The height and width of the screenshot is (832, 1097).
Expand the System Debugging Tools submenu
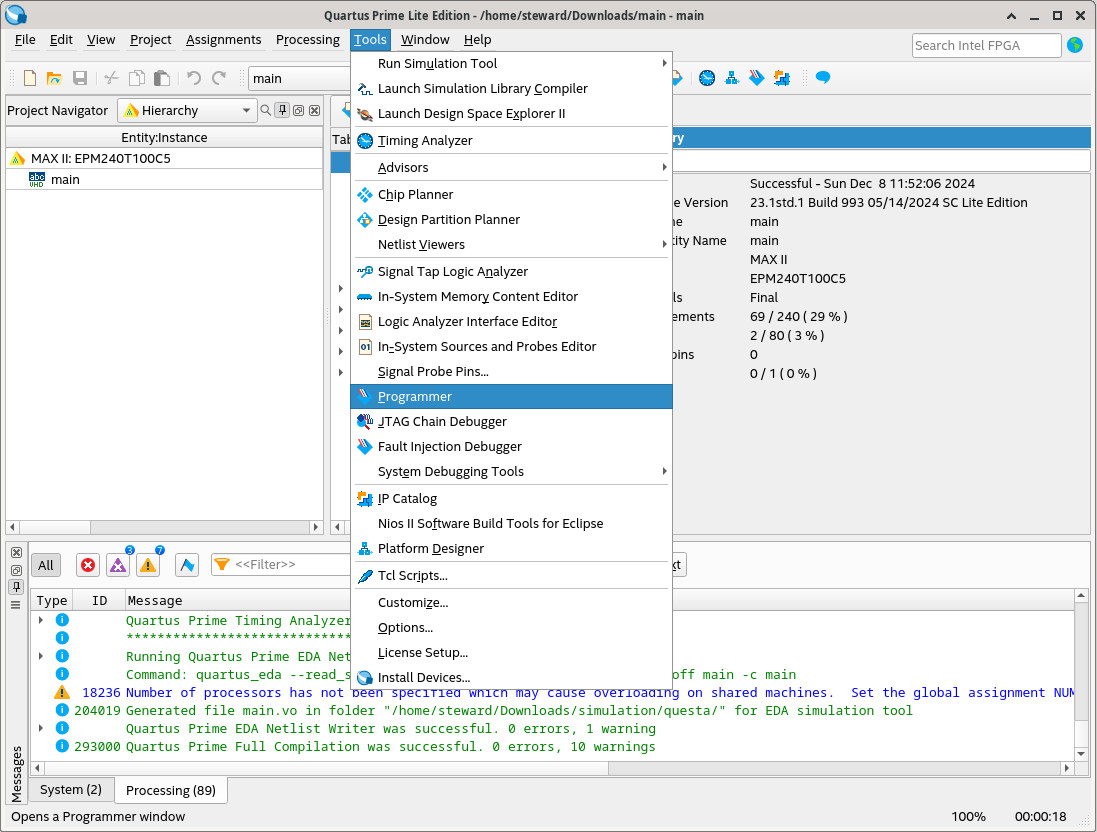click(511, 472)
